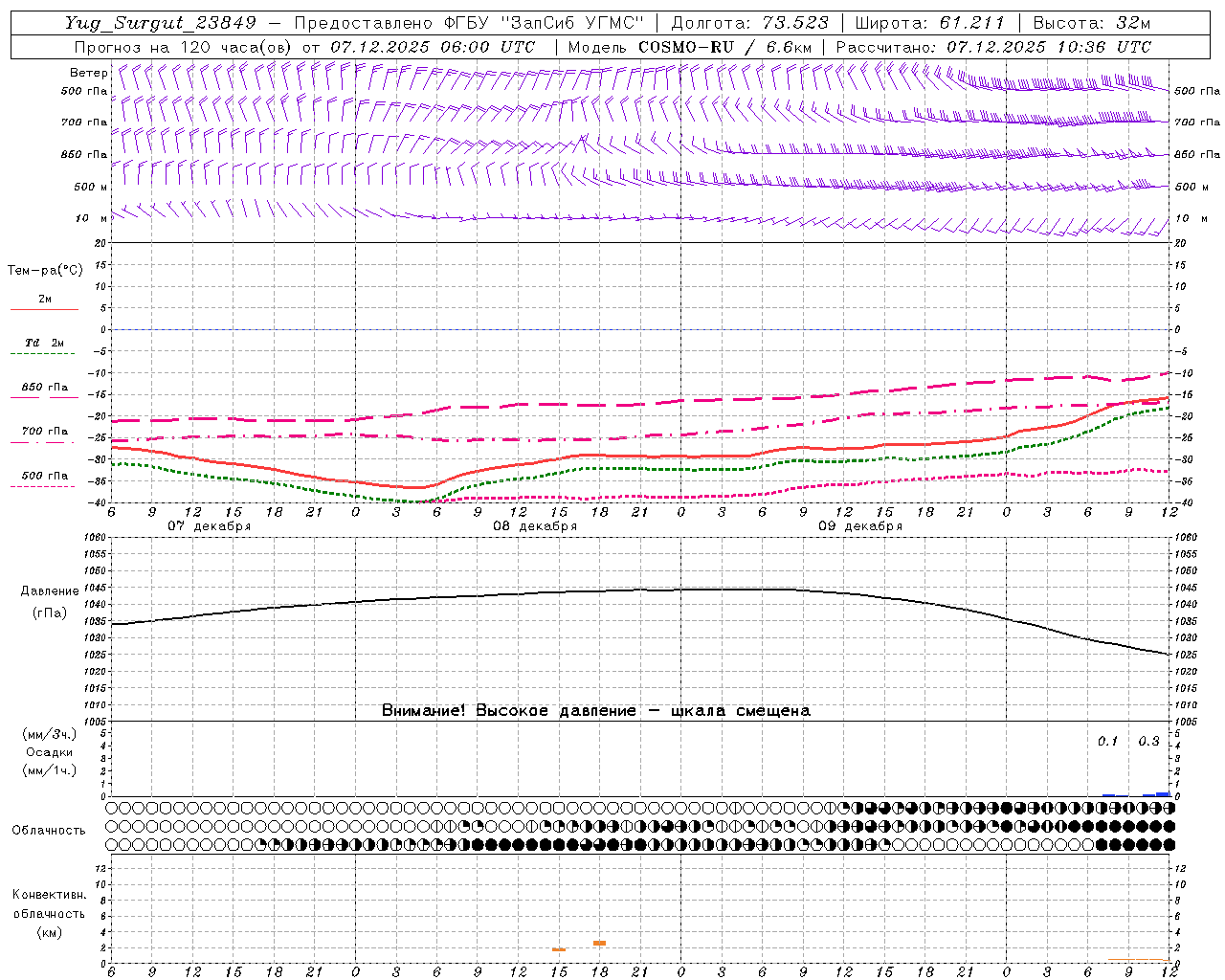
Task: Click the date label 09 декабря
Action: pos(859,526)
